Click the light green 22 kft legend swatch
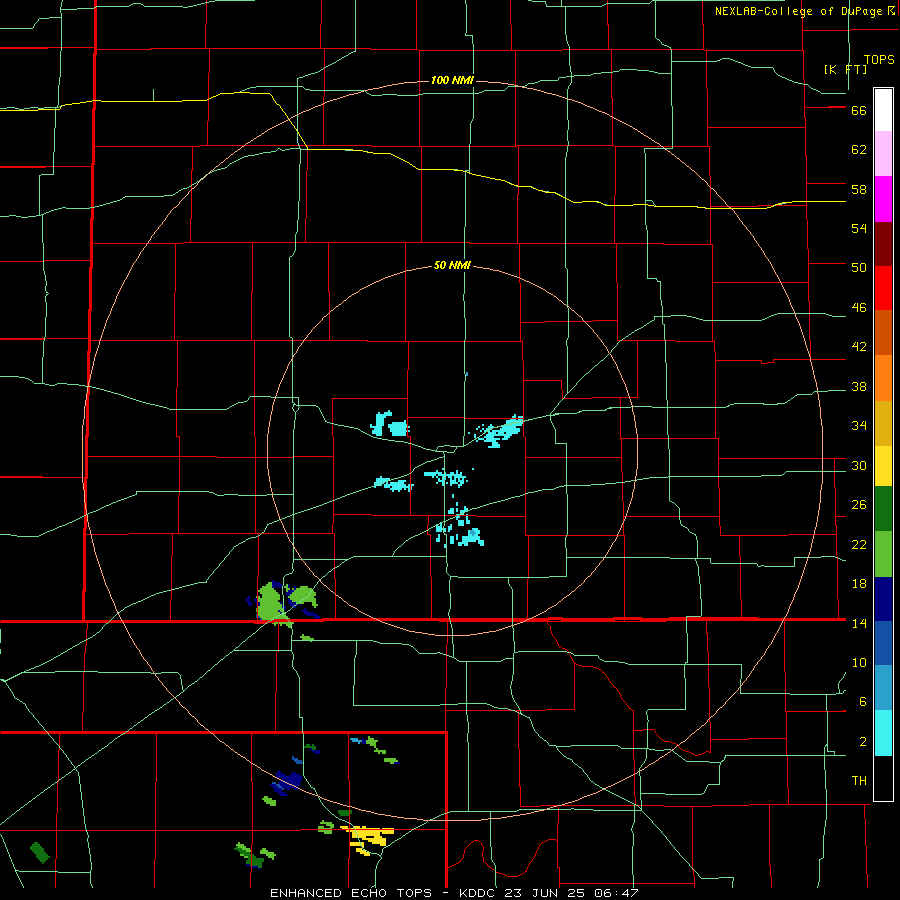This screenshot has height=900, width=900. coord(883,553)
